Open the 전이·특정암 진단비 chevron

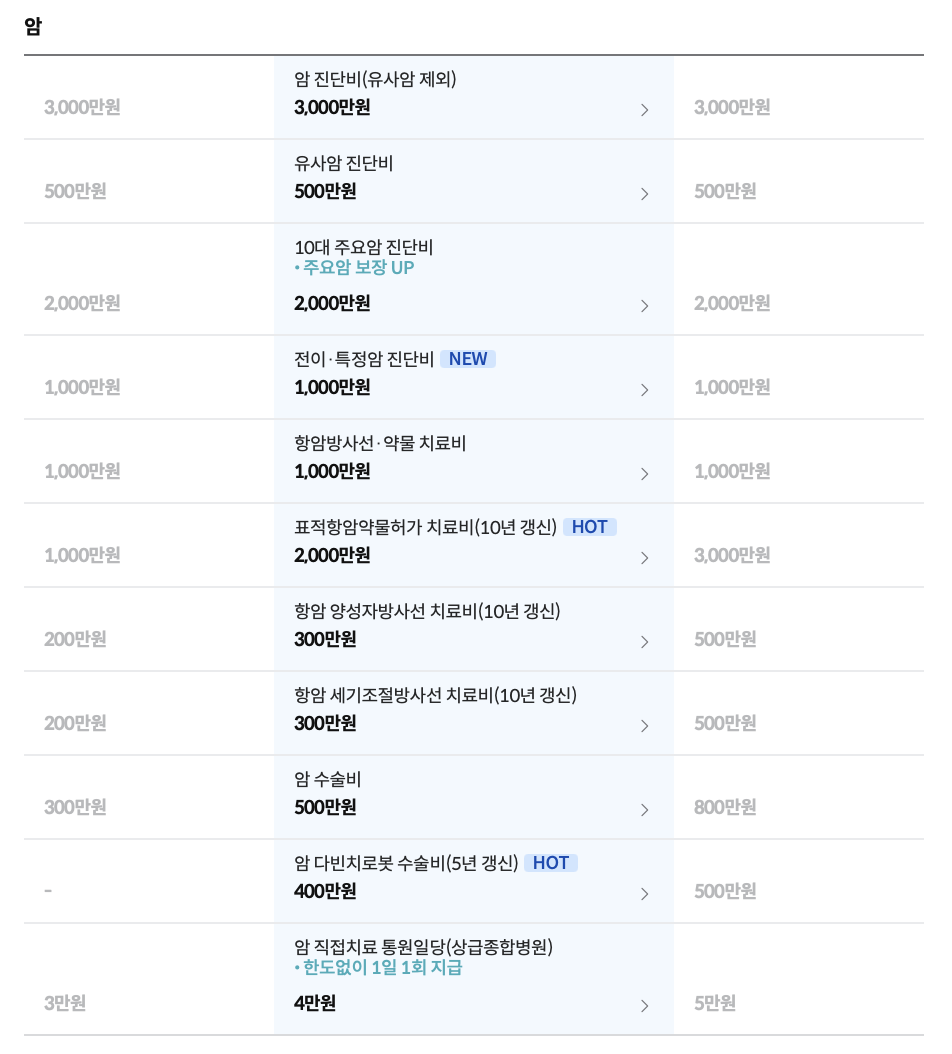point(644,390)
